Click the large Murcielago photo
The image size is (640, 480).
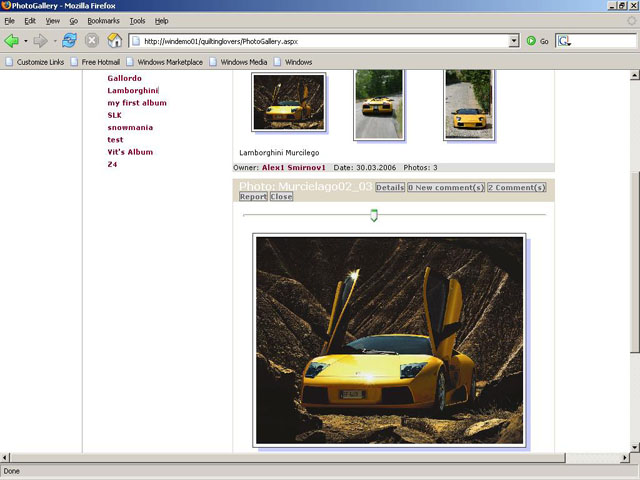(389, 340)
